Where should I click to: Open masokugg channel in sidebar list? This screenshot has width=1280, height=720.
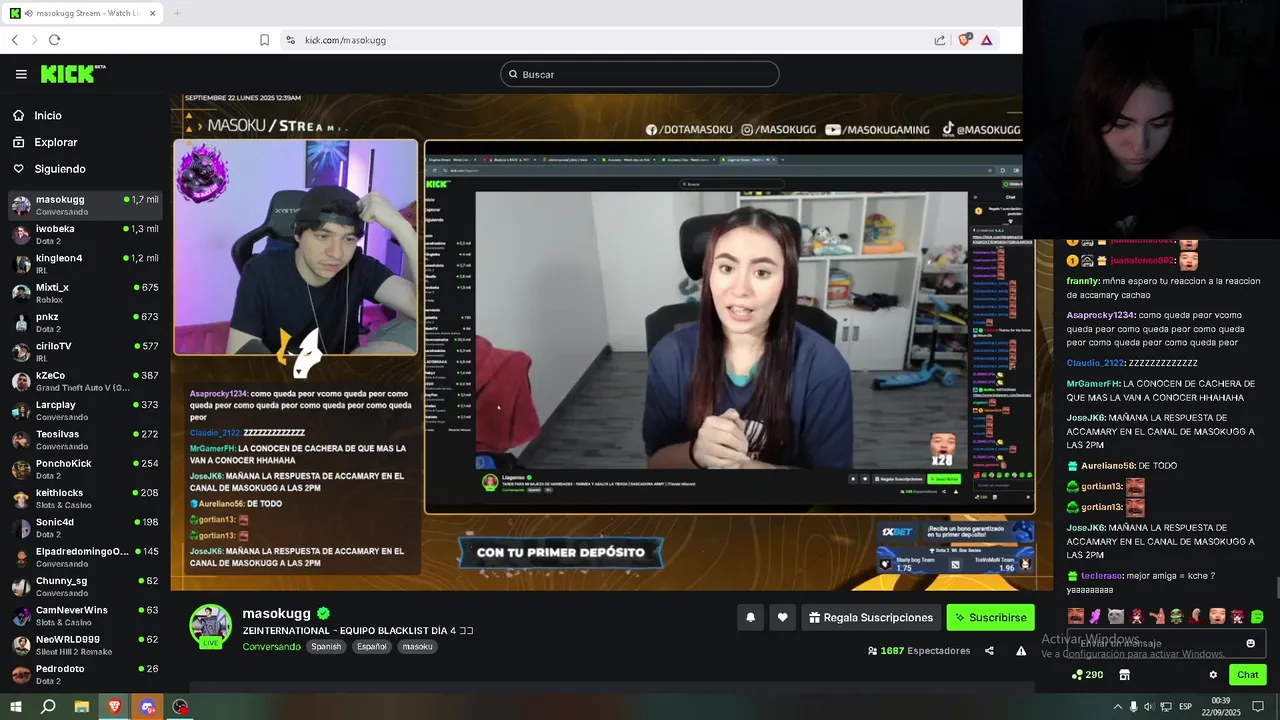coord(85,205)
